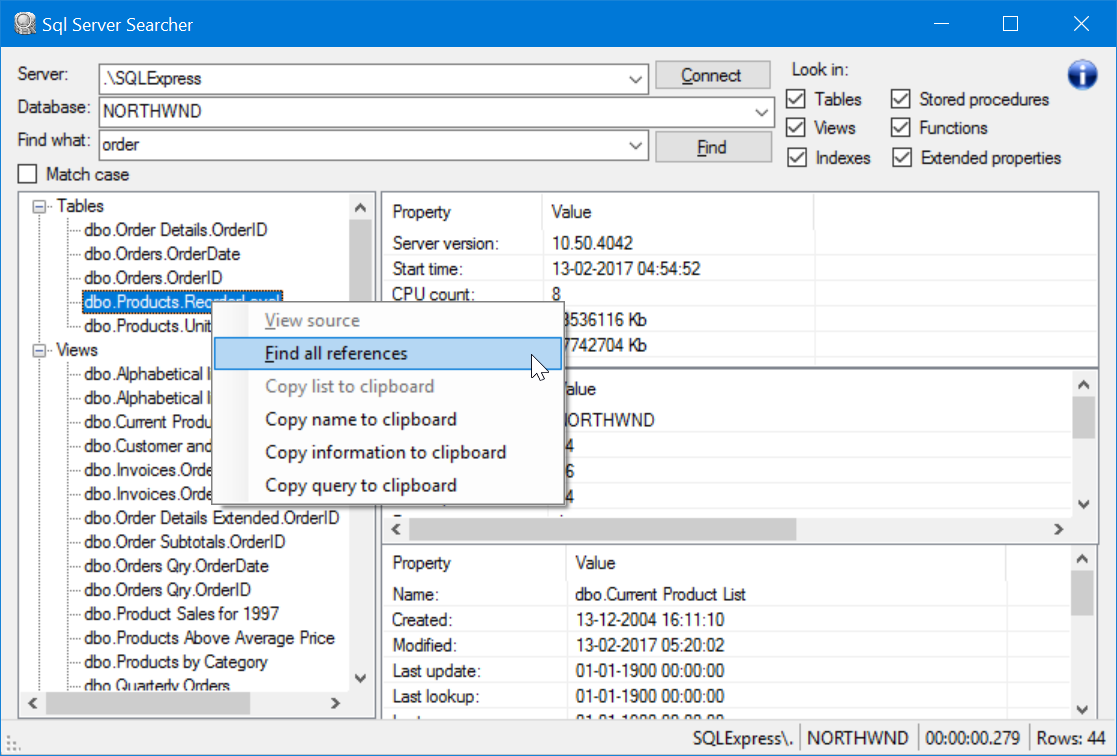Click the tree's horizontal scrollbar left arrow
The height and width of the screenshot is (756, 1117).
[33, 703]
